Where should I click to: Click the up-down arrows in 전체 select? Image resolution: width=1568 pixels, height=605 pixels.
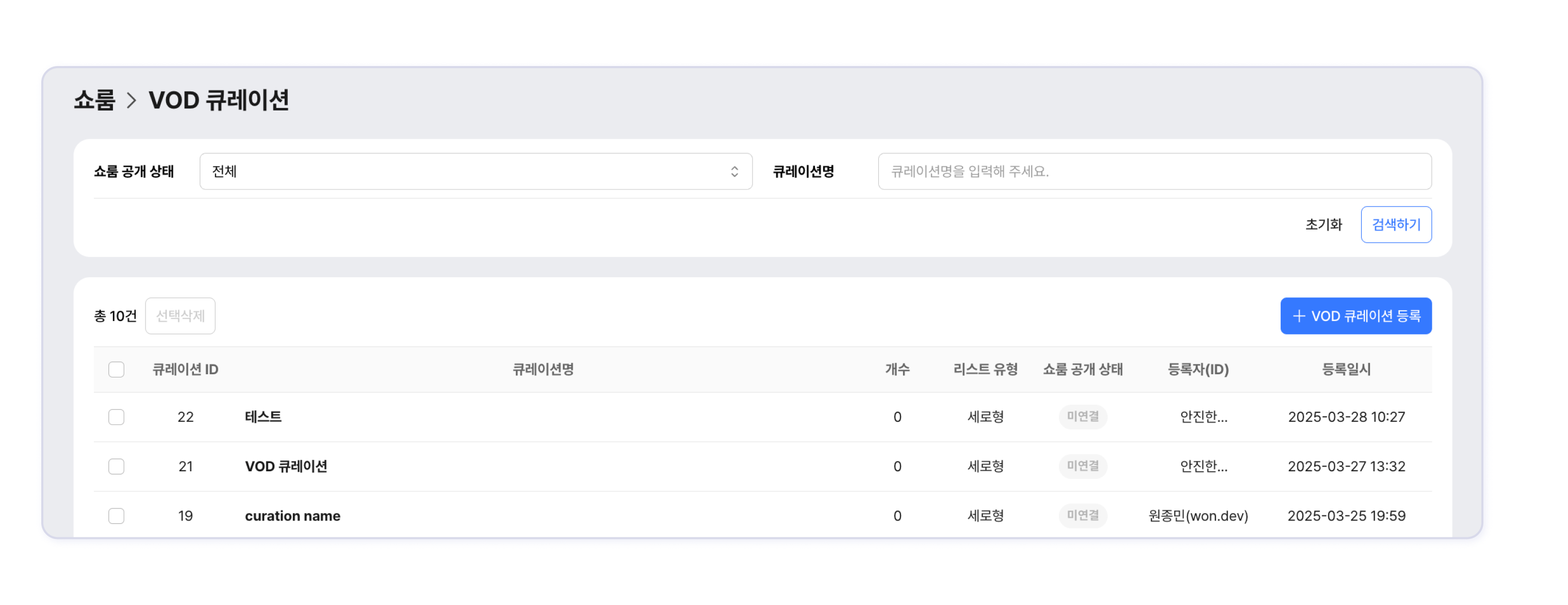click(x=734, y=171)
